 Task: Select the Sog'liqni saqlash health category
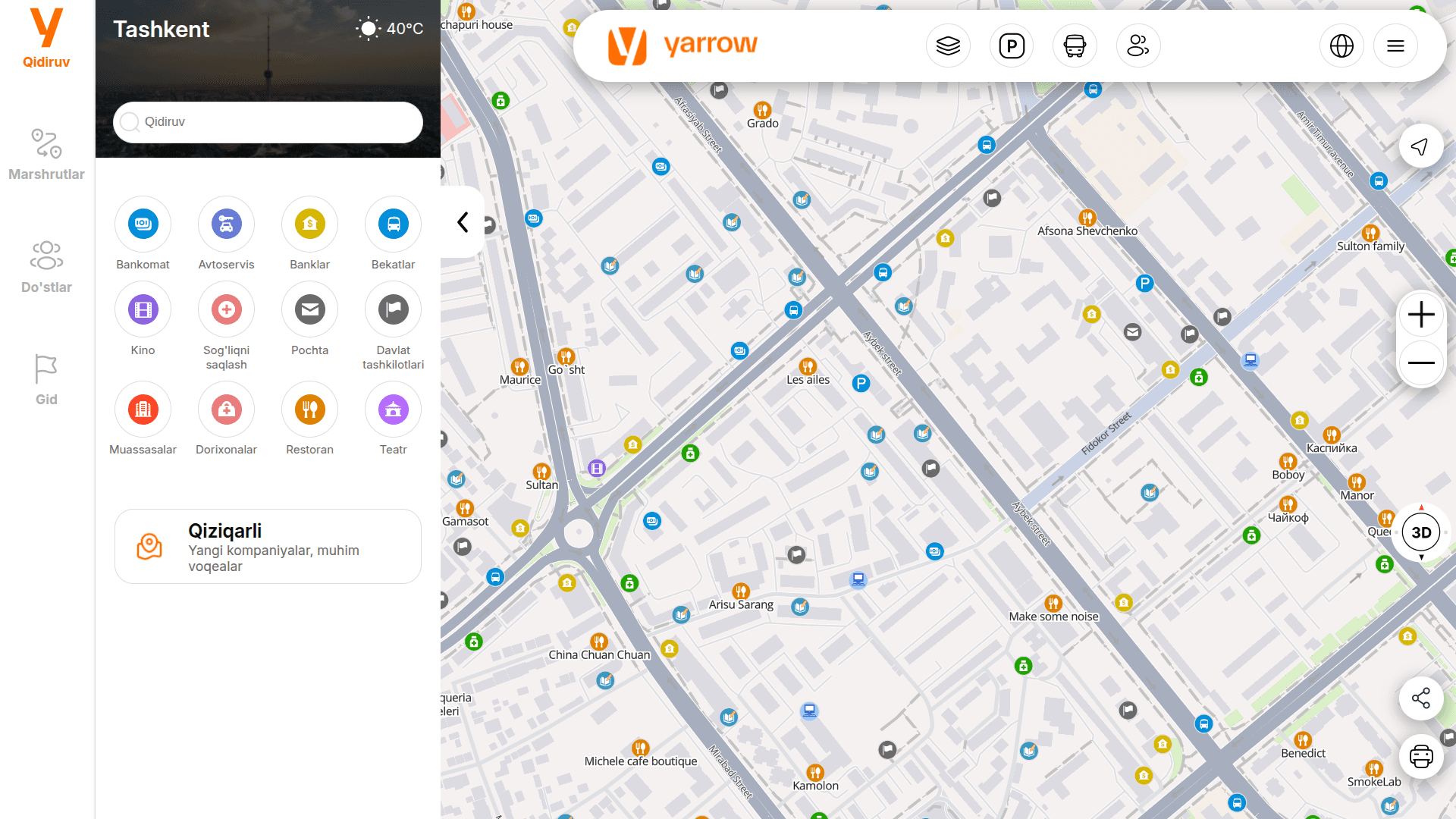(x=226, y=309)
